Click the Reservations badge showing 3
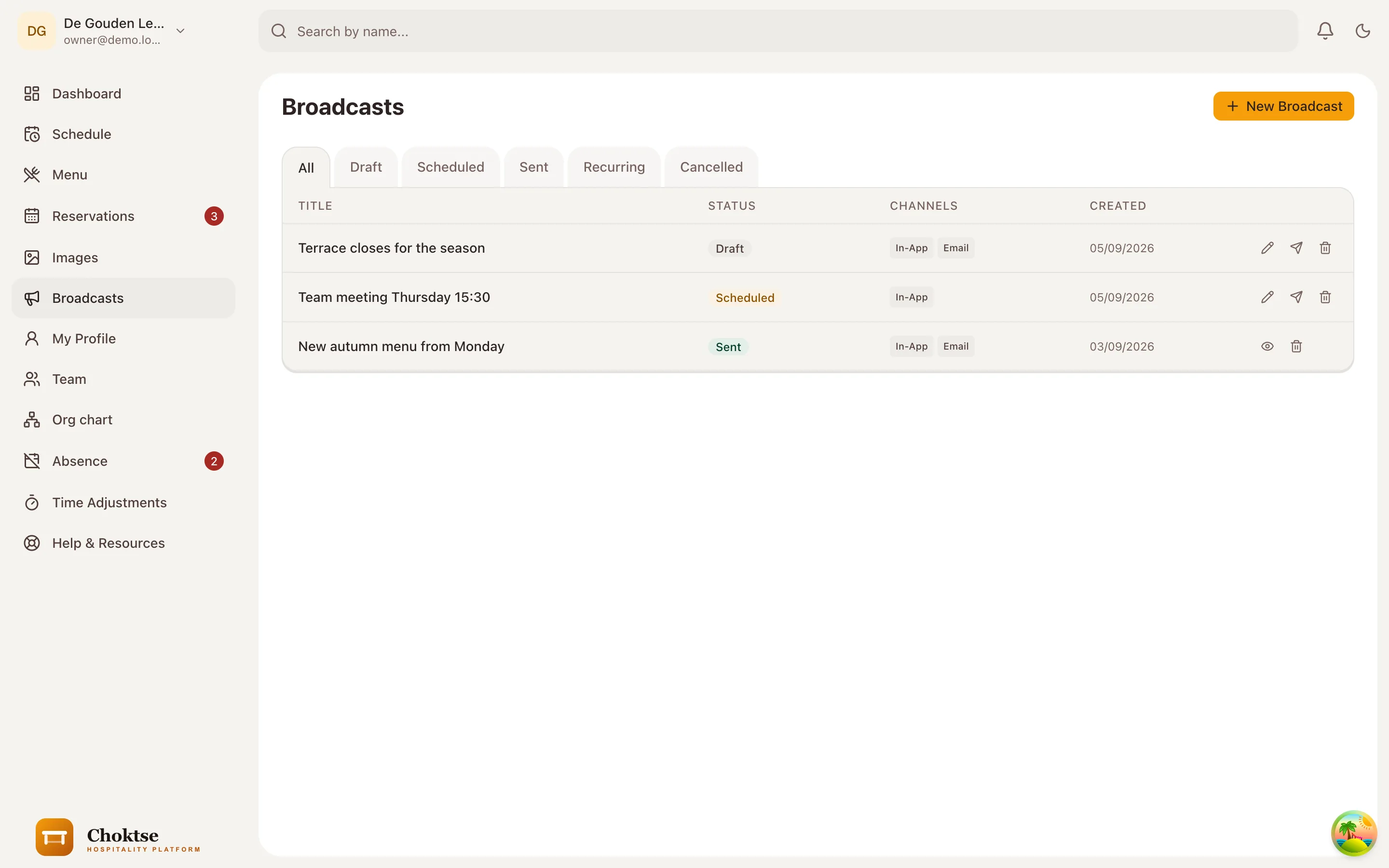Viewport: 1389px width, 868px height. tap(214, 217)
